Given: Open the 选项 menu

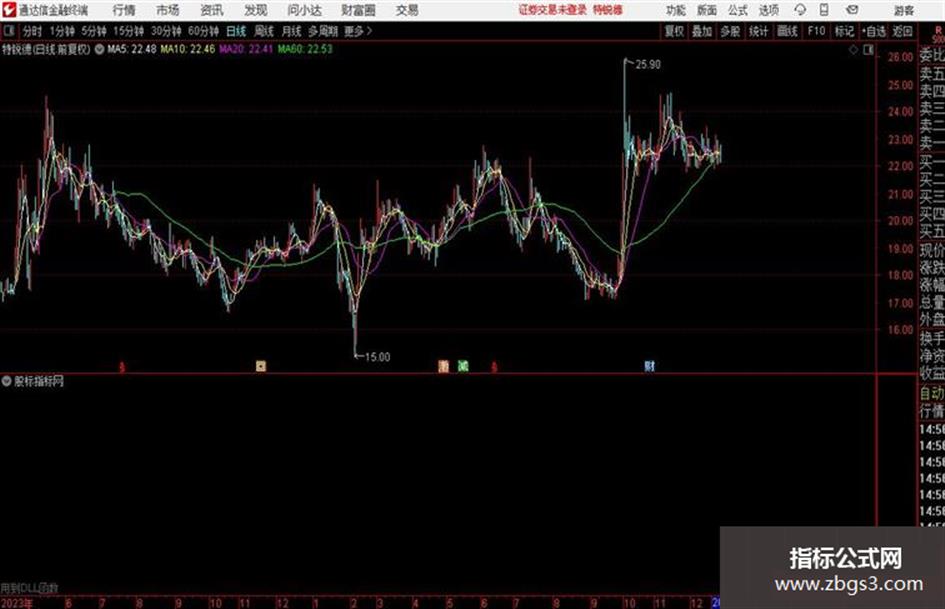Looking at the screenshot, I should pos(768,10).
